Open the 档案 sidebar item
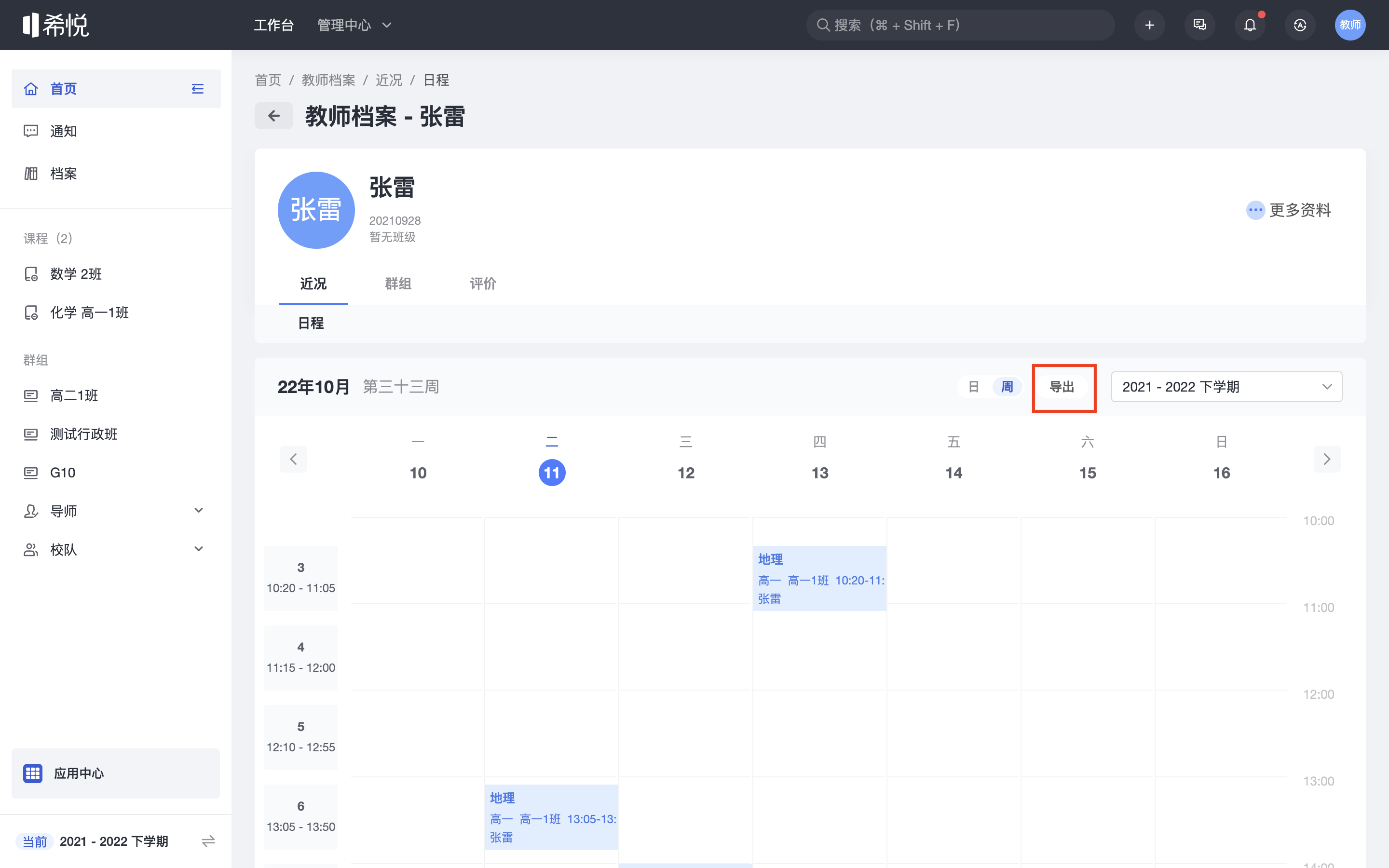Viewport: 1389px width, 868px height. coord(116,174)
